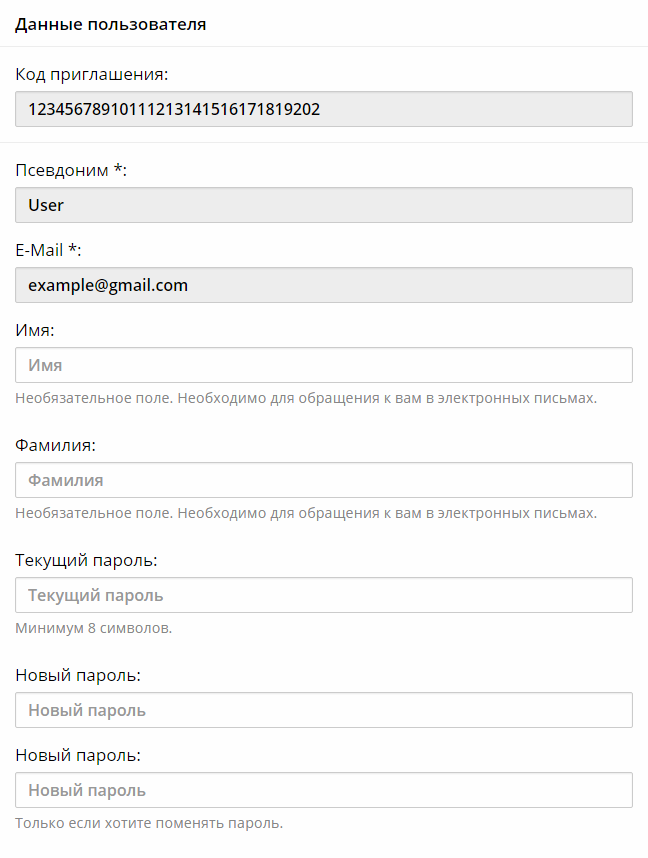648x858 pixels.
Task: Click the hint text below the Имя field
Action: click(306, 398)
